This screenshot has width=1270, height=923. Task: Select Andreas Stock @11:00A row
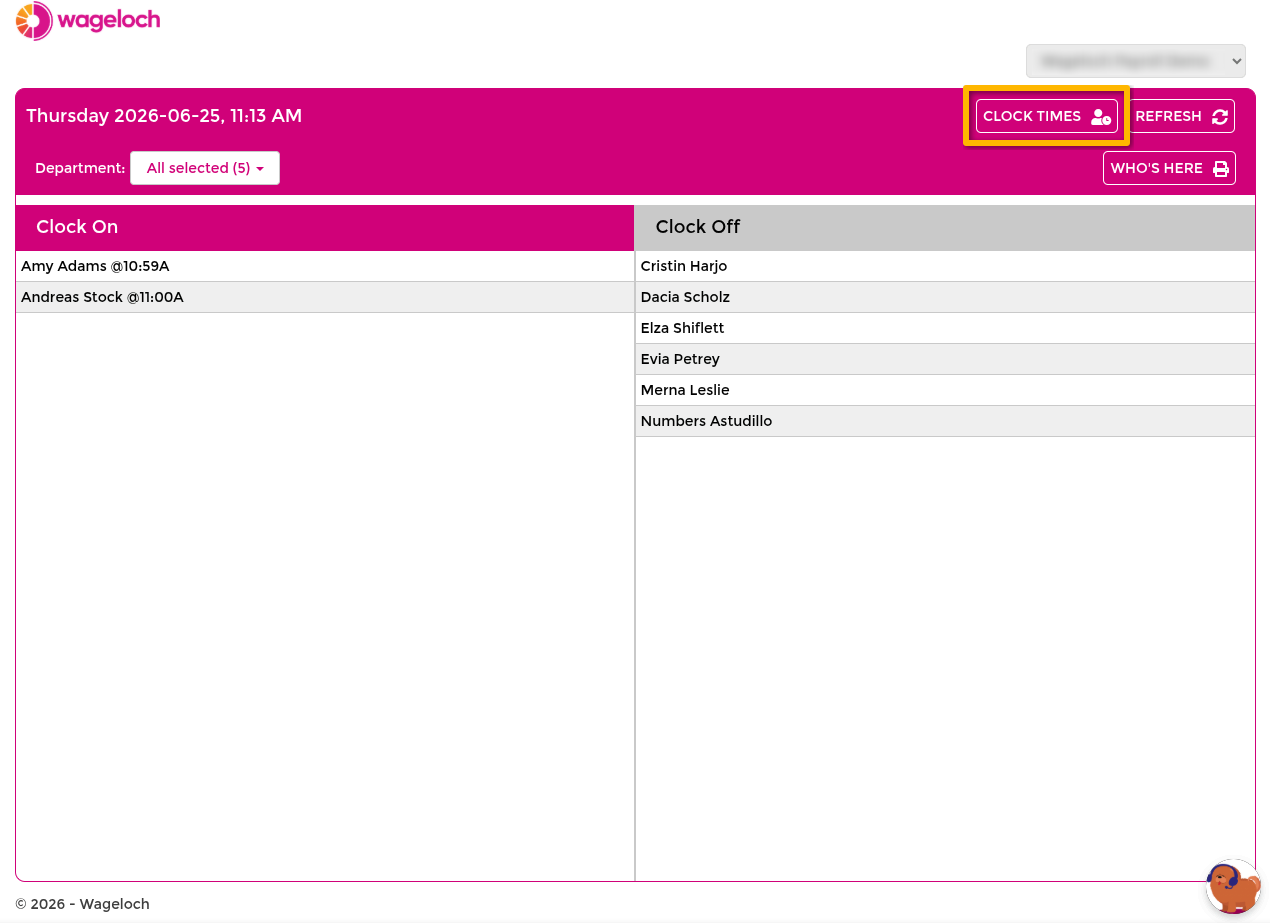pos(325,297)
